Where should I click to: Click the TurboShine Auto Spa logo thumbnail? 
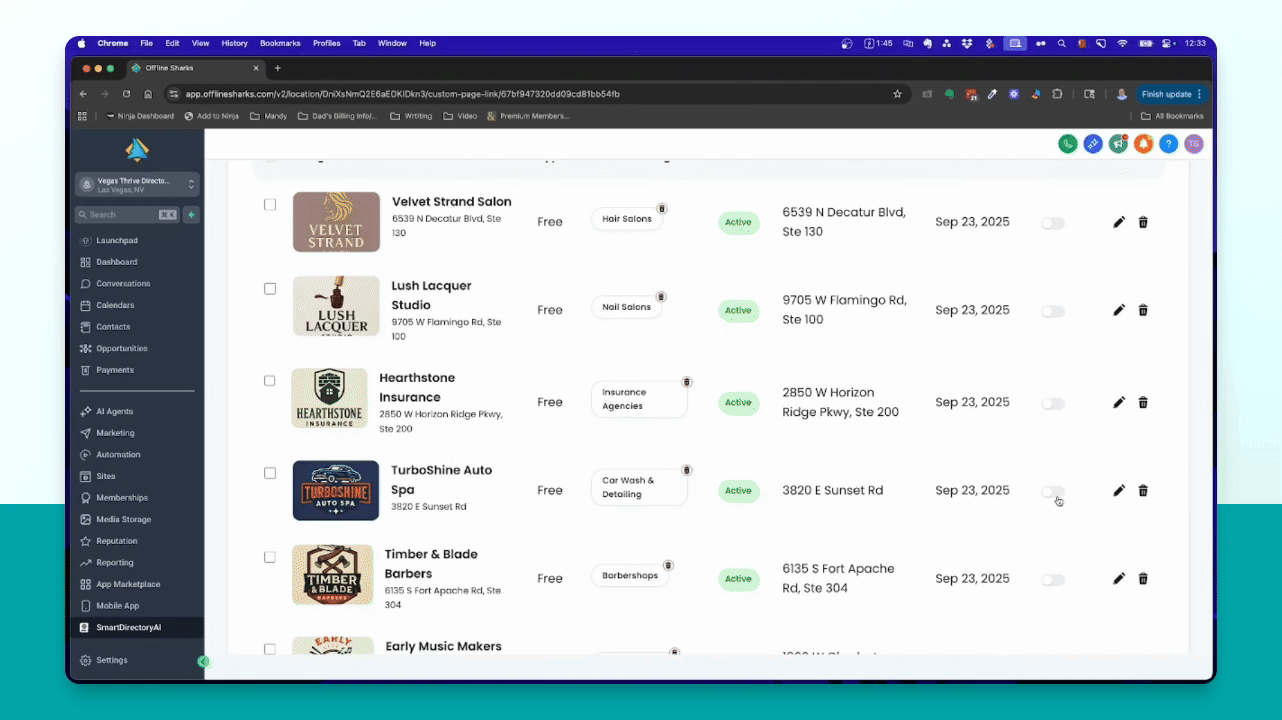[x=336, y=490]
